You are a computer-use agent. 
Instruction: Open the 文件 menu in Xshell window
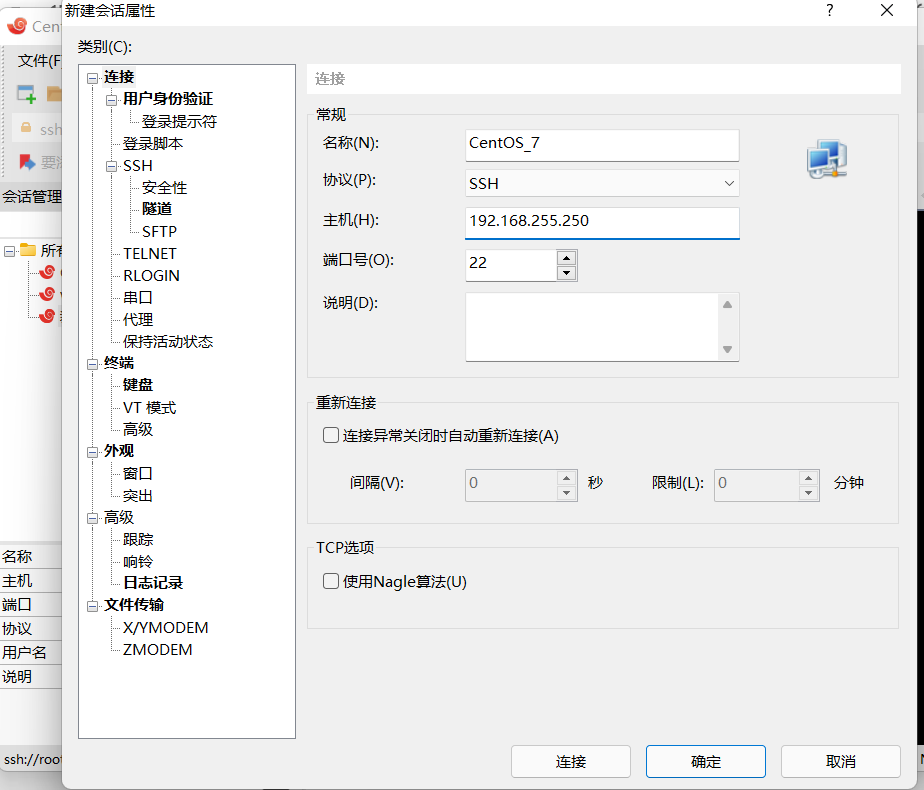(39, 61)
